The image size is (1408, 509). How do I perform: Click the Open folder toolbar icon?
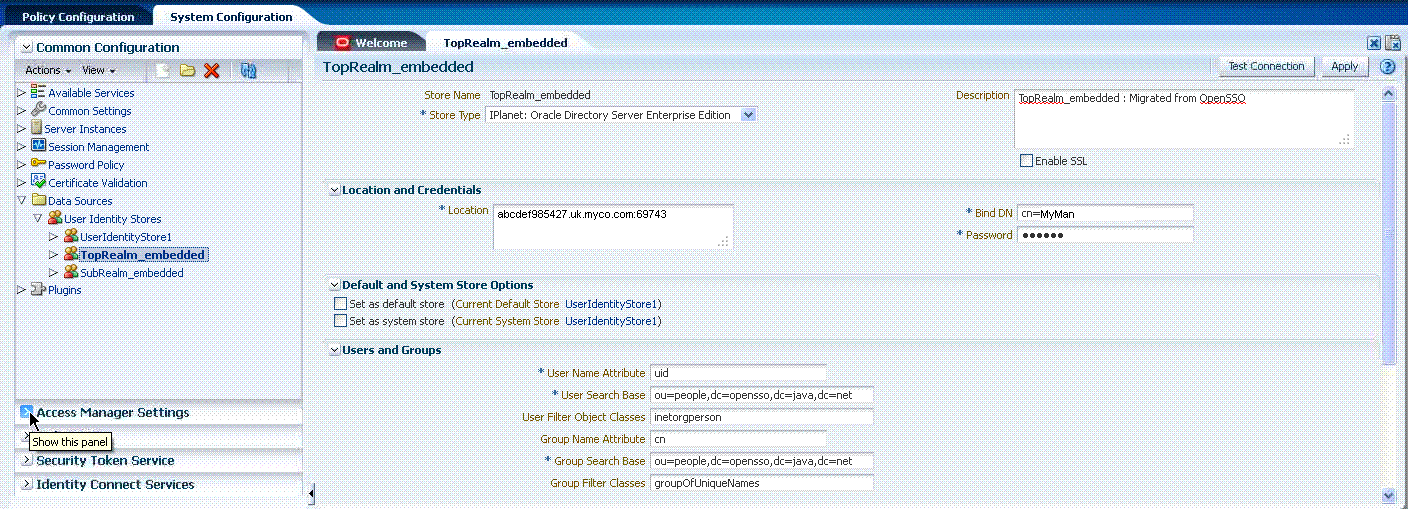[187, 70]
